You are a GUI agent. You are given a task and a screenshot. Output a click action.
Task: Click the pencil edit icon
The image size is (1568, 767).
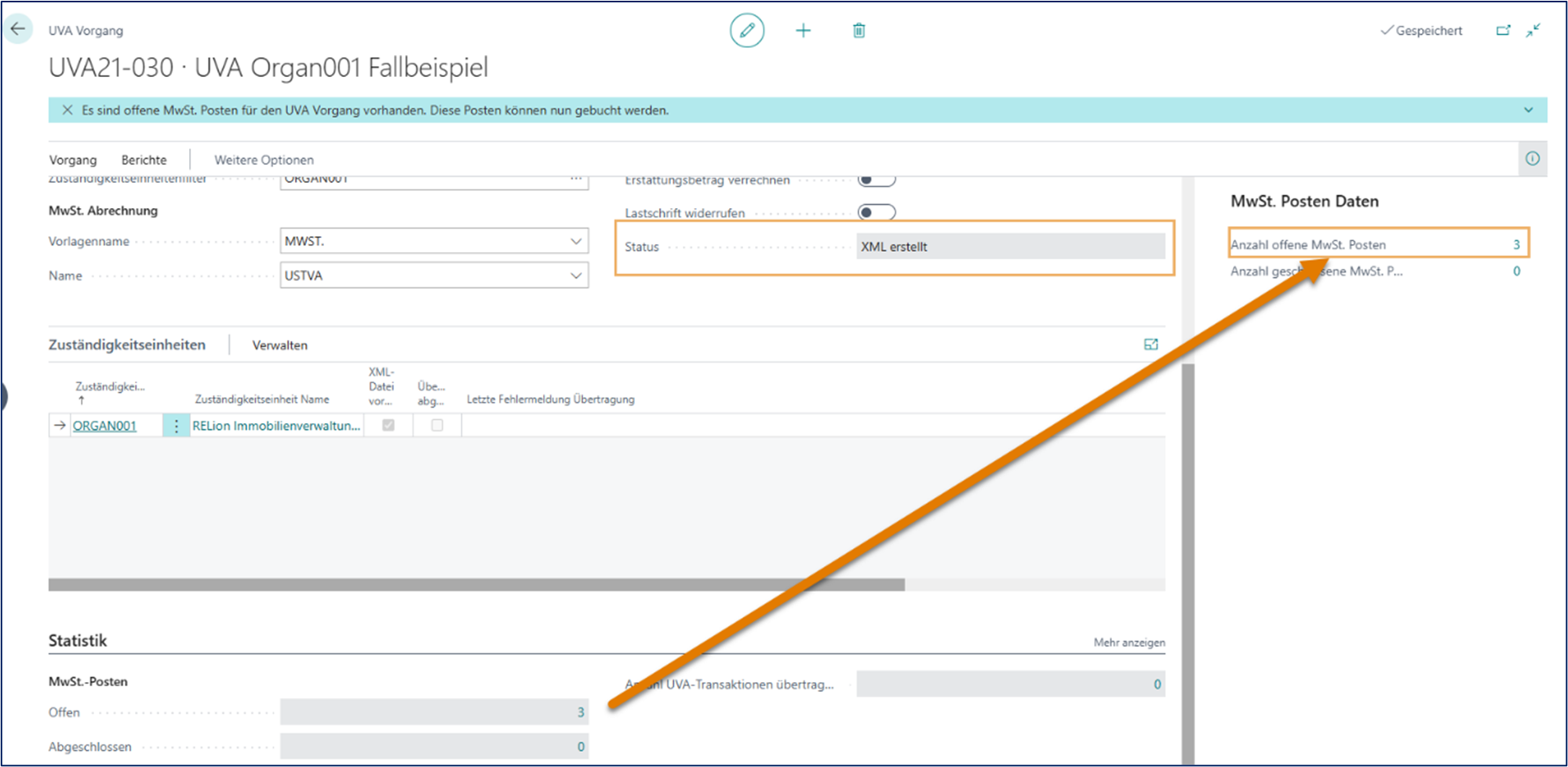[746, 31]
